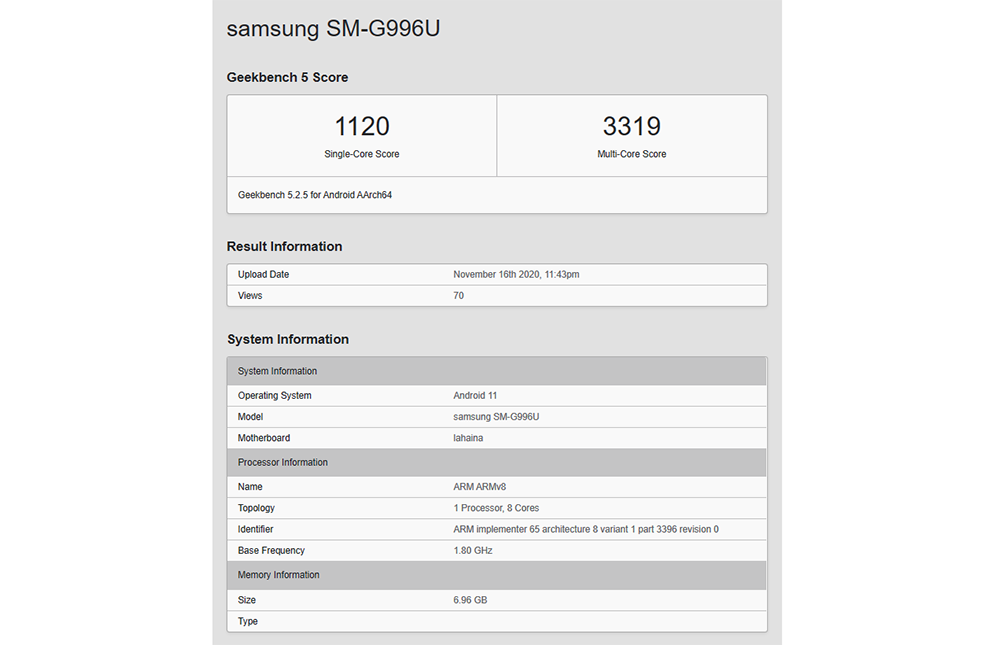1000x645 pixels.
Task: Click the Single-Core Score label
Action: (362, 154)
